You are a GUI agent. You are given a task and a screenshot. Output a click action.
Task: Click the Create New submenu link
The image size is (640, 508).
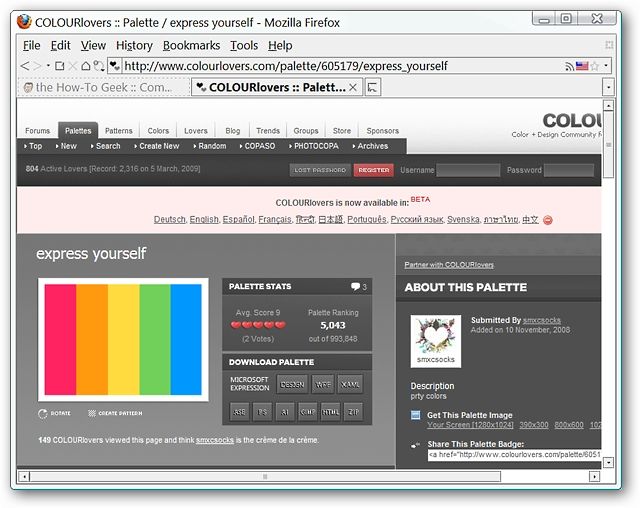pos(157,146)
